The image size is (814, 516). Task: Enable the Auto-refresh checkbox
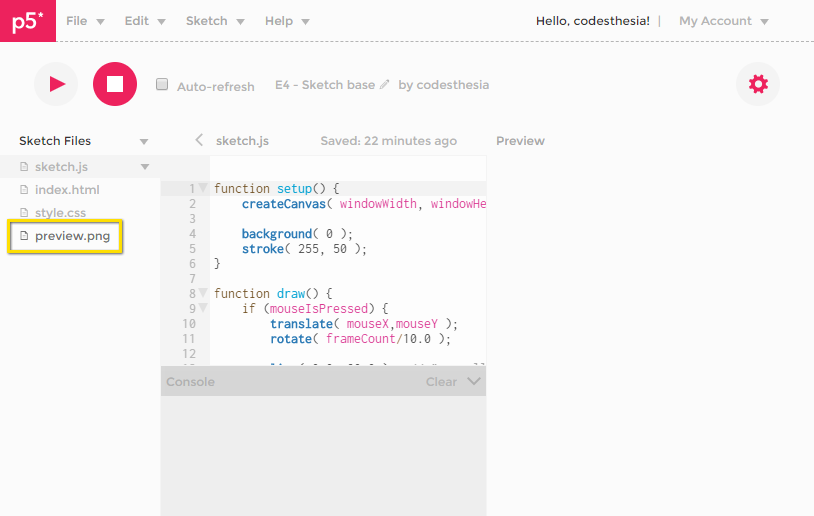162,85
